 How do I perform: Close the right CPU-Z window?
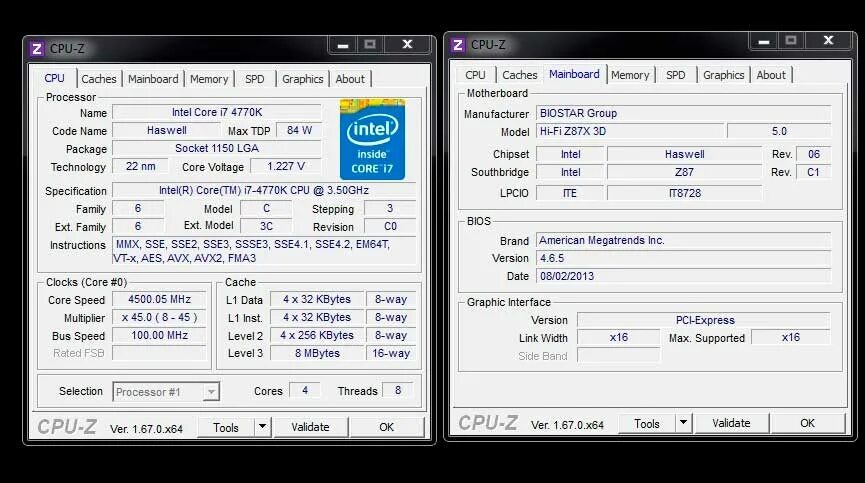828,41
